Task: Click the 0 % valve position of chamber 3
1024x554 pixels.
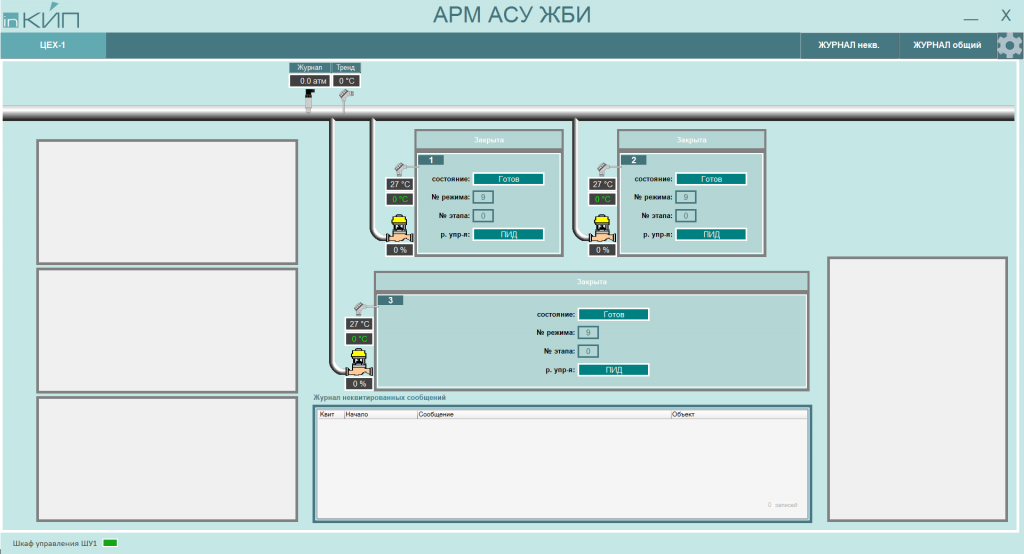Action: click(359, 384)
